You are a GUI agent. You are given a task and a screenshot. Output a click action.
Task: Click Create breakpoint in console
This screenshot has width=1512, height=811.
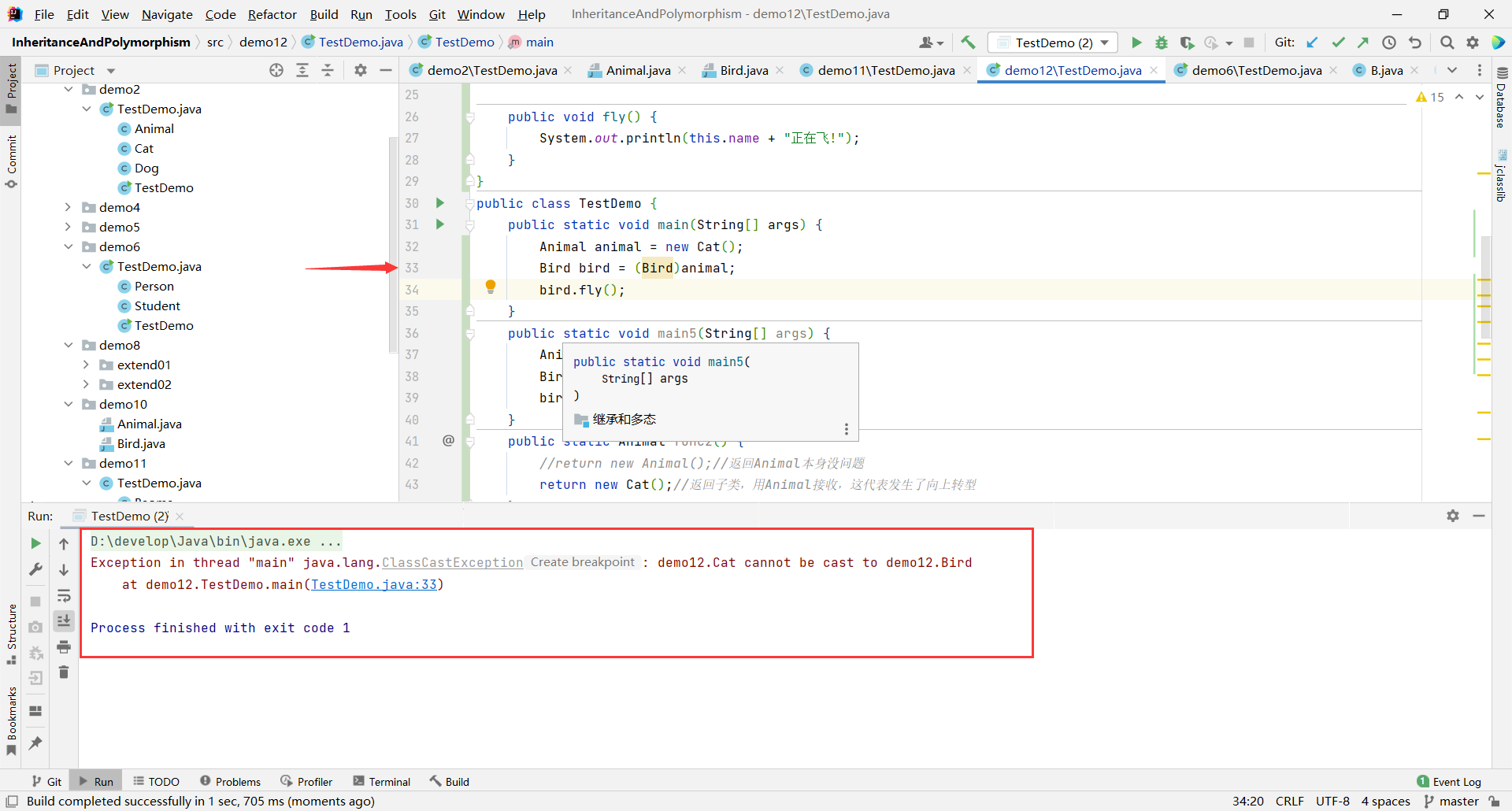[582, 562]
